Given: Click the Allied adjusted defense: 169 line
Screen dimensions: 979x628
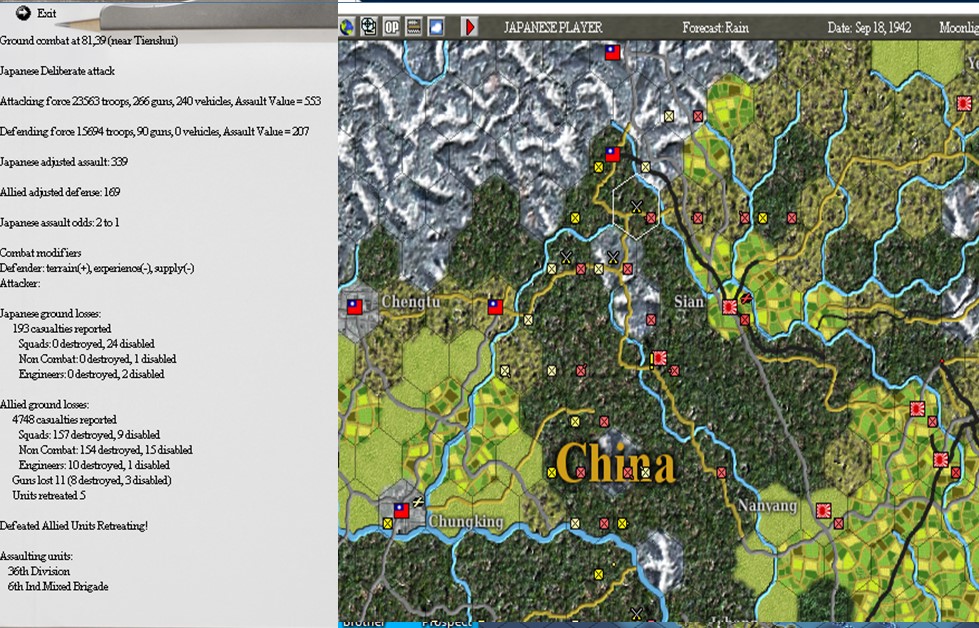Looking at the screenshot, I should 60,192.
